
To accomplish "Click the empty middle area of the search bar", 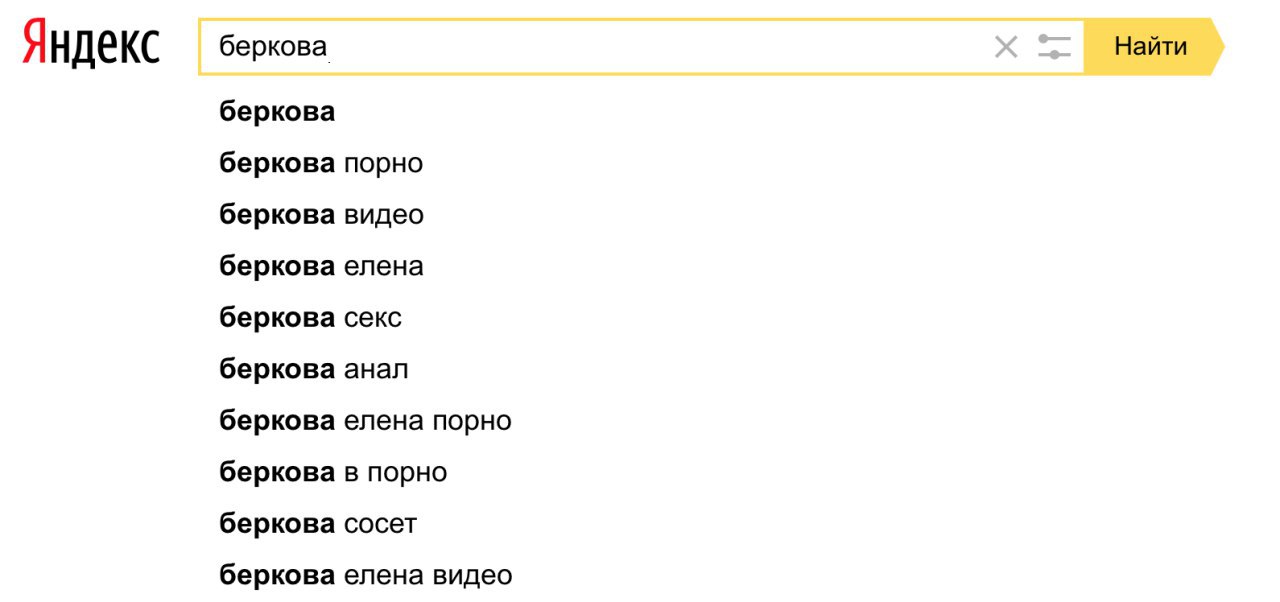I will click(660, 46).
